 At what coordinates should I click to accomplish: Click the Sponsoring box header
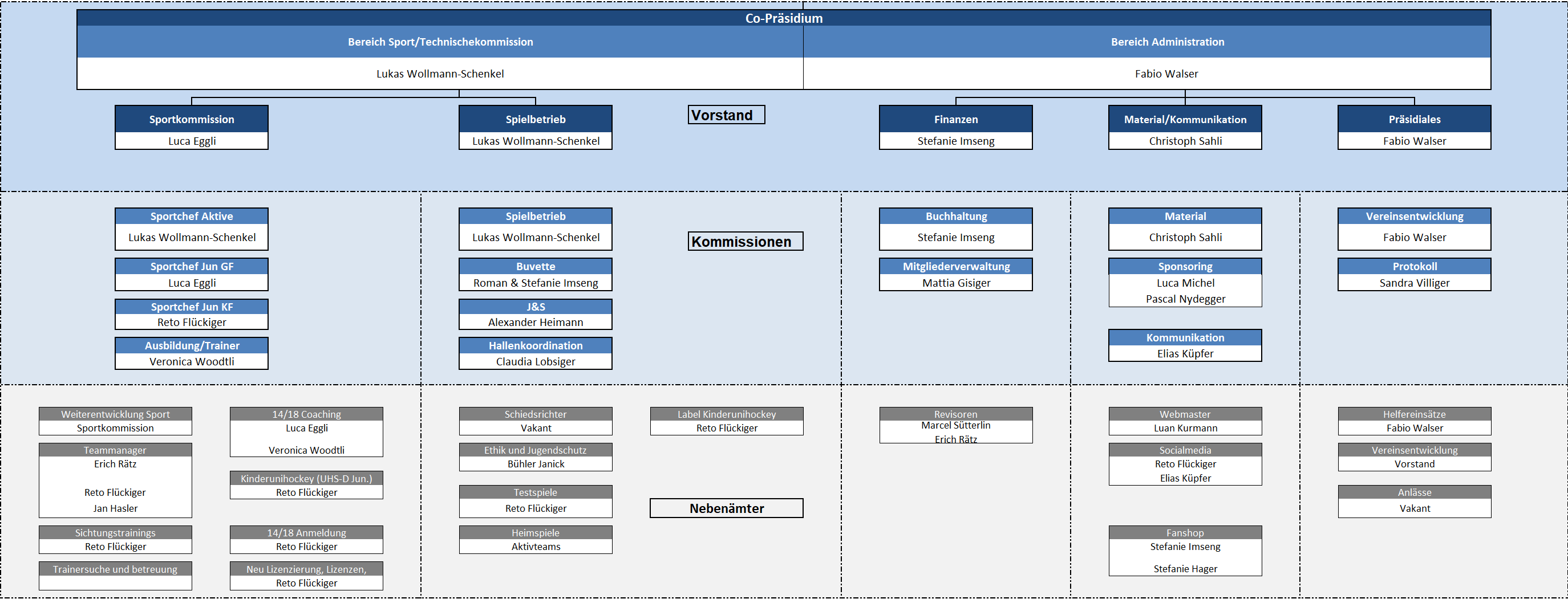pyautogui.click(x=1185, y=266)
